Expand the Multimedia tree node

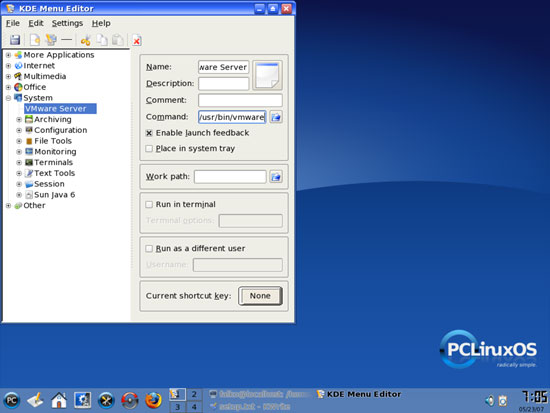8,76
